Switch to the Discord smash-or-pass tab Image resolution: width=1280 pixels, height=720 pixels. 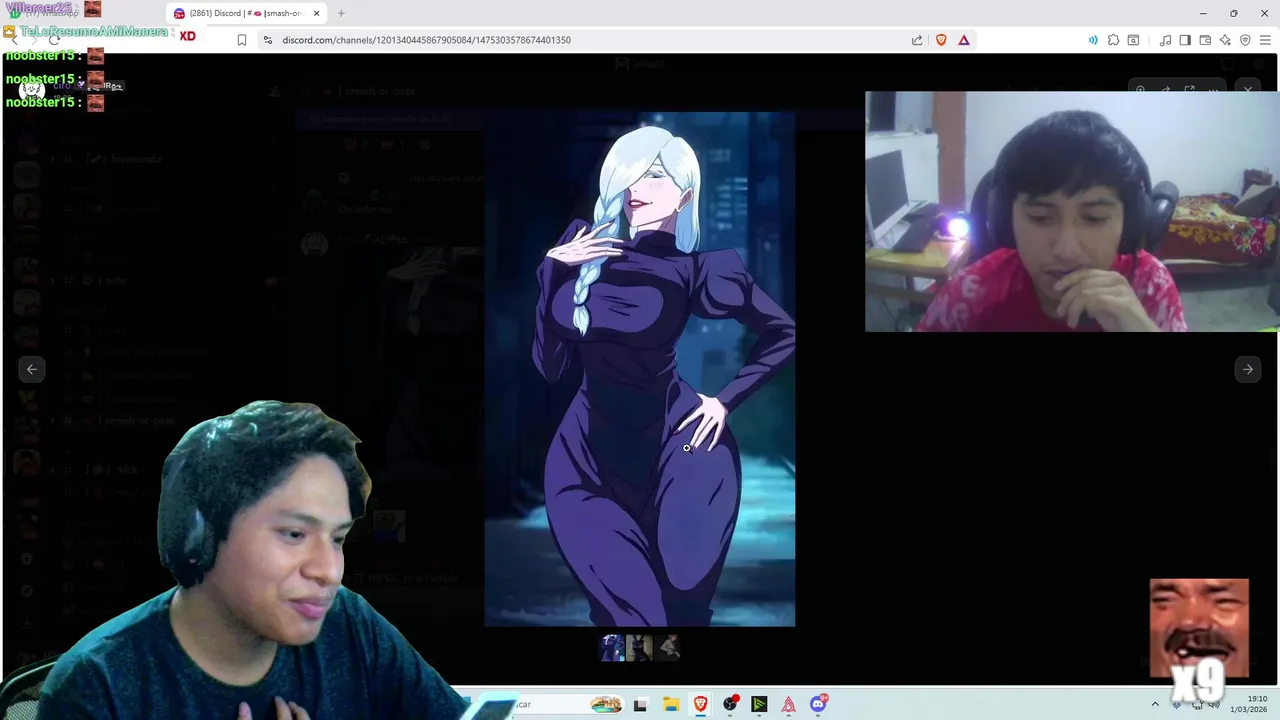pos(245,13)
